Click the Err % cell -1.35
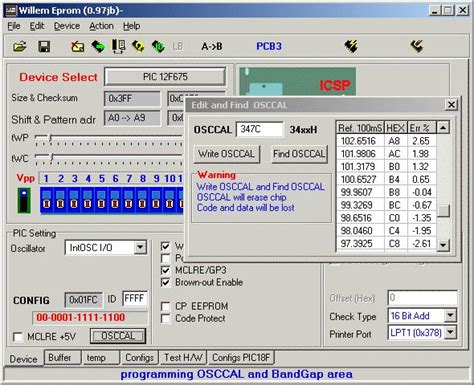474x385 pixels. click(x=422, y=218)
